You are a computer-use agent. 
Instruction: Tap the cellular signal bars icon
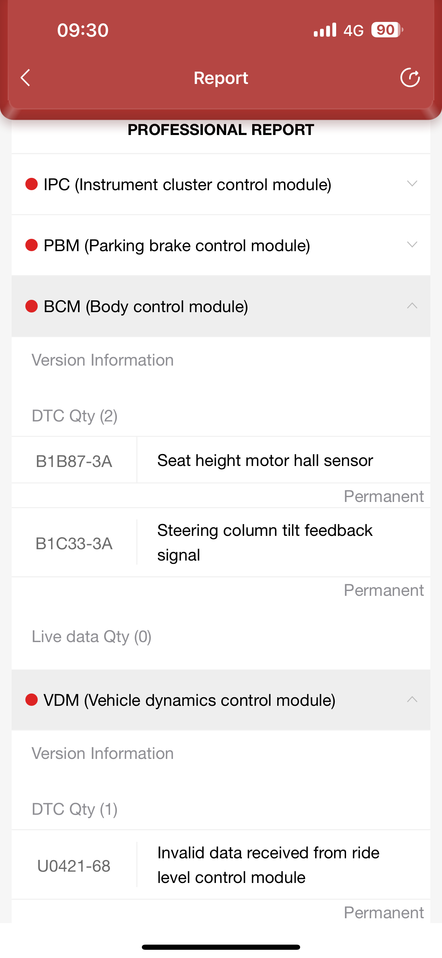[x=325, y=30]
